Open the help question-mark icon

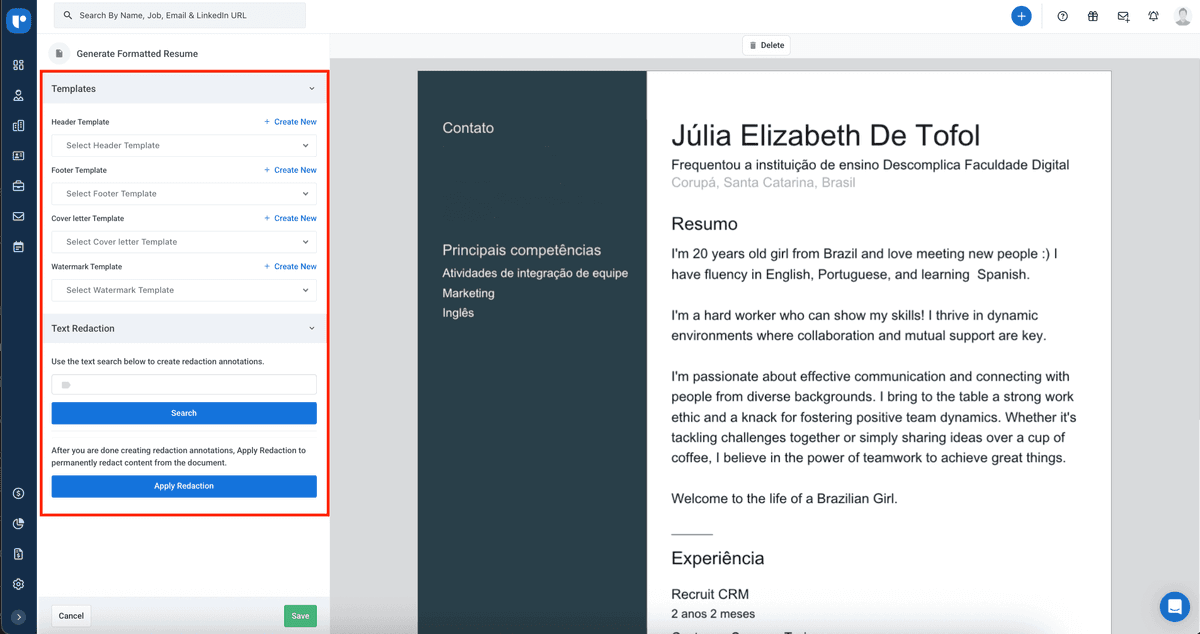pyautogui.click(x=1062, y=15)
